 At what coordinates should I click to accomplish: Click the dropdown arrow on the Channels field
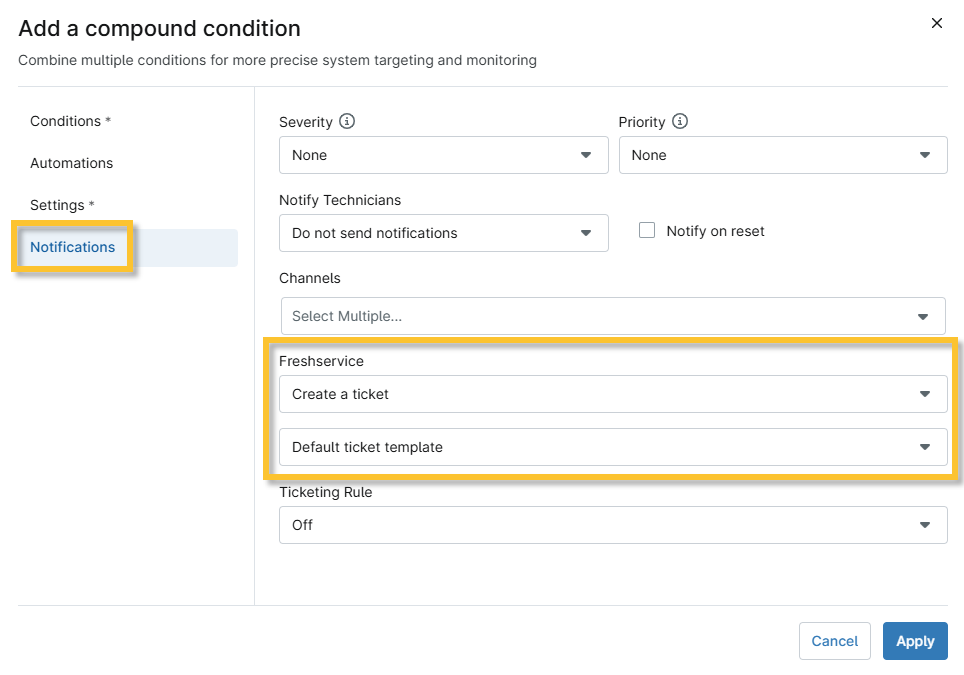pos(923,315)
